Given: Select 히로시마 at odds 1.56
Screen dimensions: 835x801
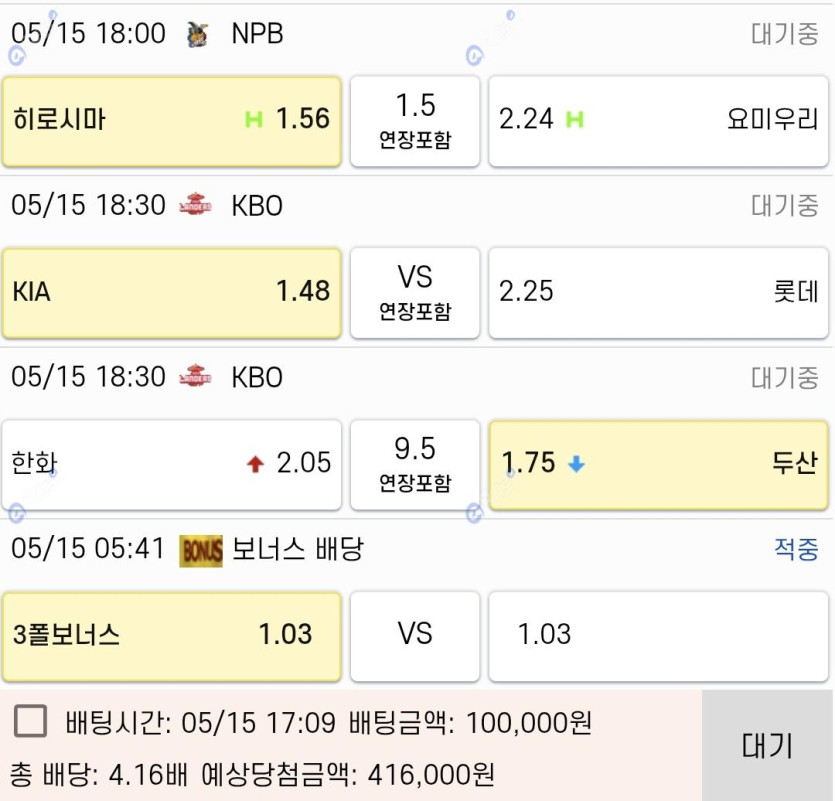Looking at the screenshot, I should pos(171,121).
